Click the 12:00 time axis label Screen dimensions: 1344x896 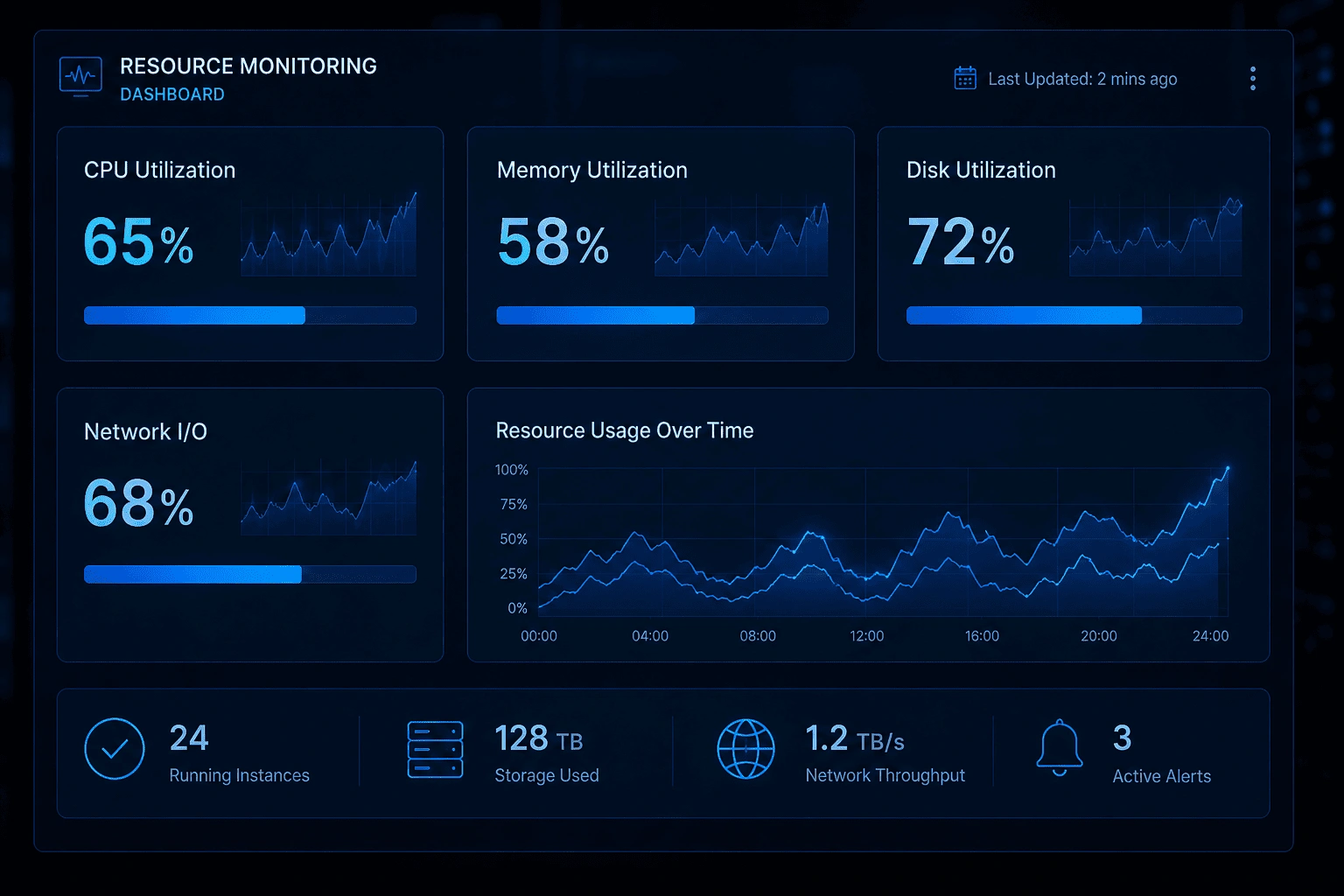867,636
